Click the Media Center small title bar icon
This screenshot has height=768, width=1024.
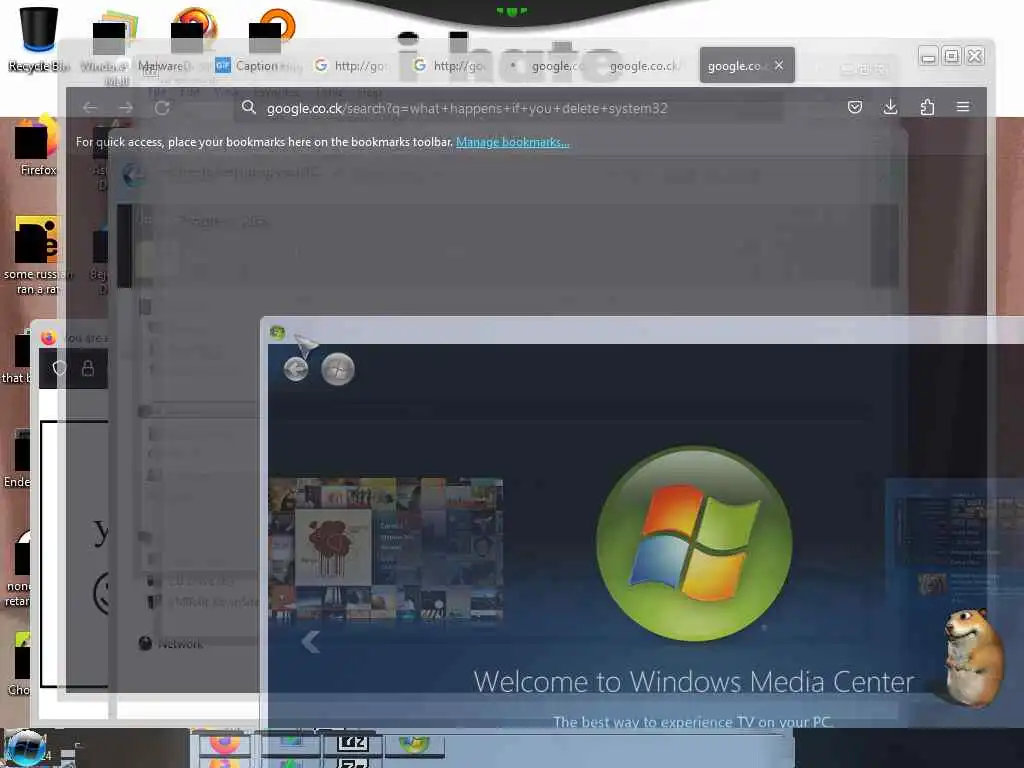(x=277, y=332)
